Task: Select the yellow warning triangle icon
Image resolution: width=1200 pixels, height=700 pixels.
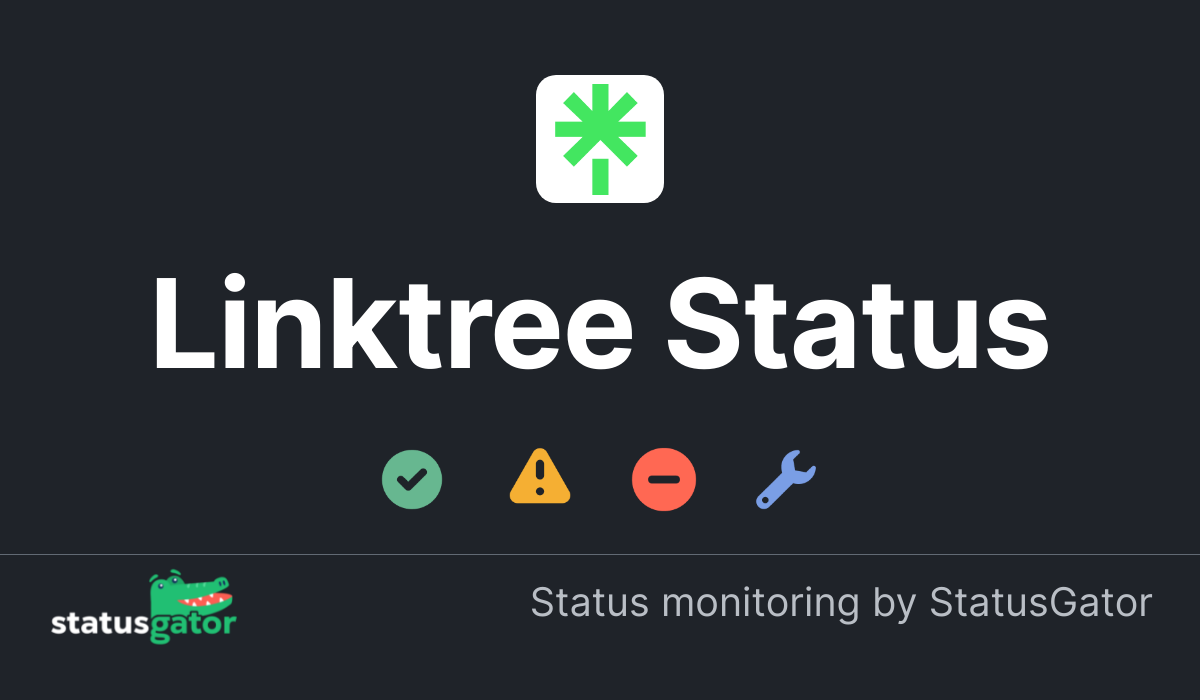Action: [x=540, y=476]
